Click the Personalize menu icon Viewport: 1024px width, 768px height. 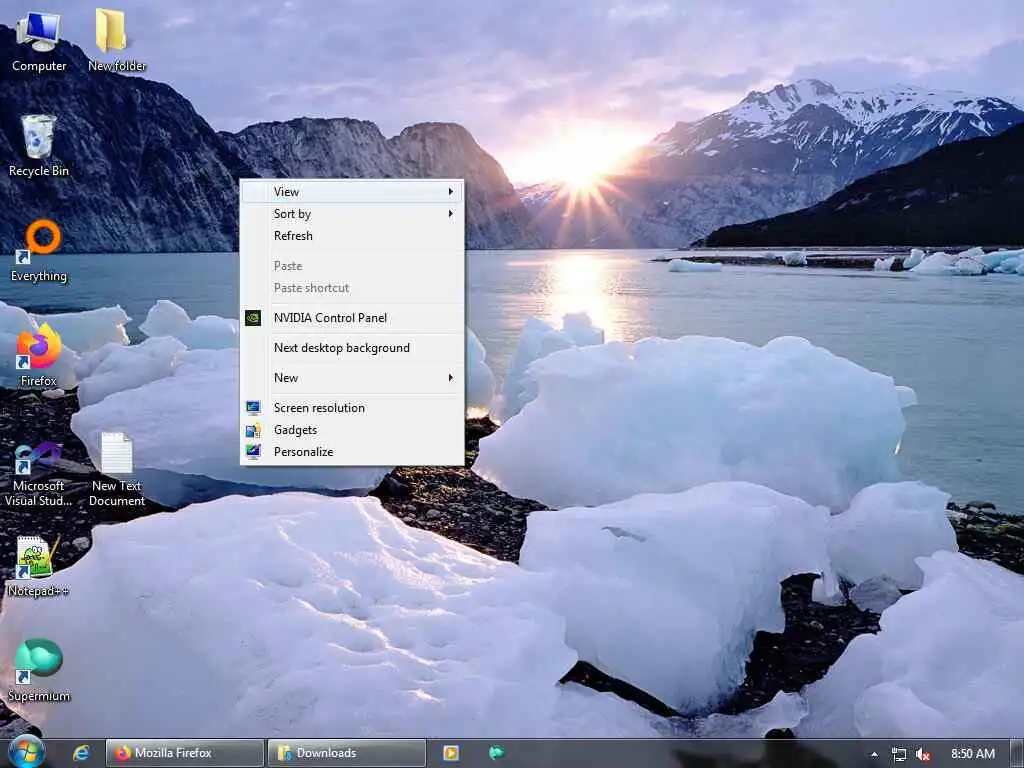pyautogui.click(x=253, y=452)
